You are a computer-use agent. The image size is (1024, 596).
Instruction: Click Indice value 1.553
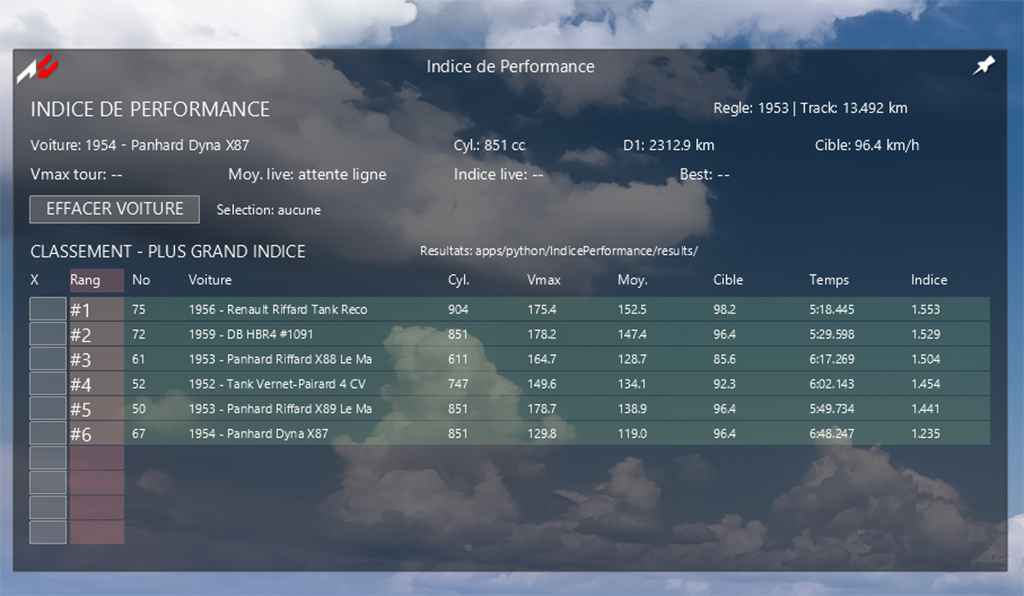tap(925, 309)
